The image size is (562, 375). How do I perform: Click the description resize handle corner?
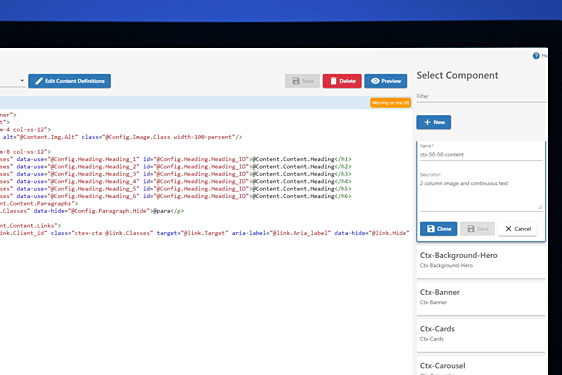[540, 207]
